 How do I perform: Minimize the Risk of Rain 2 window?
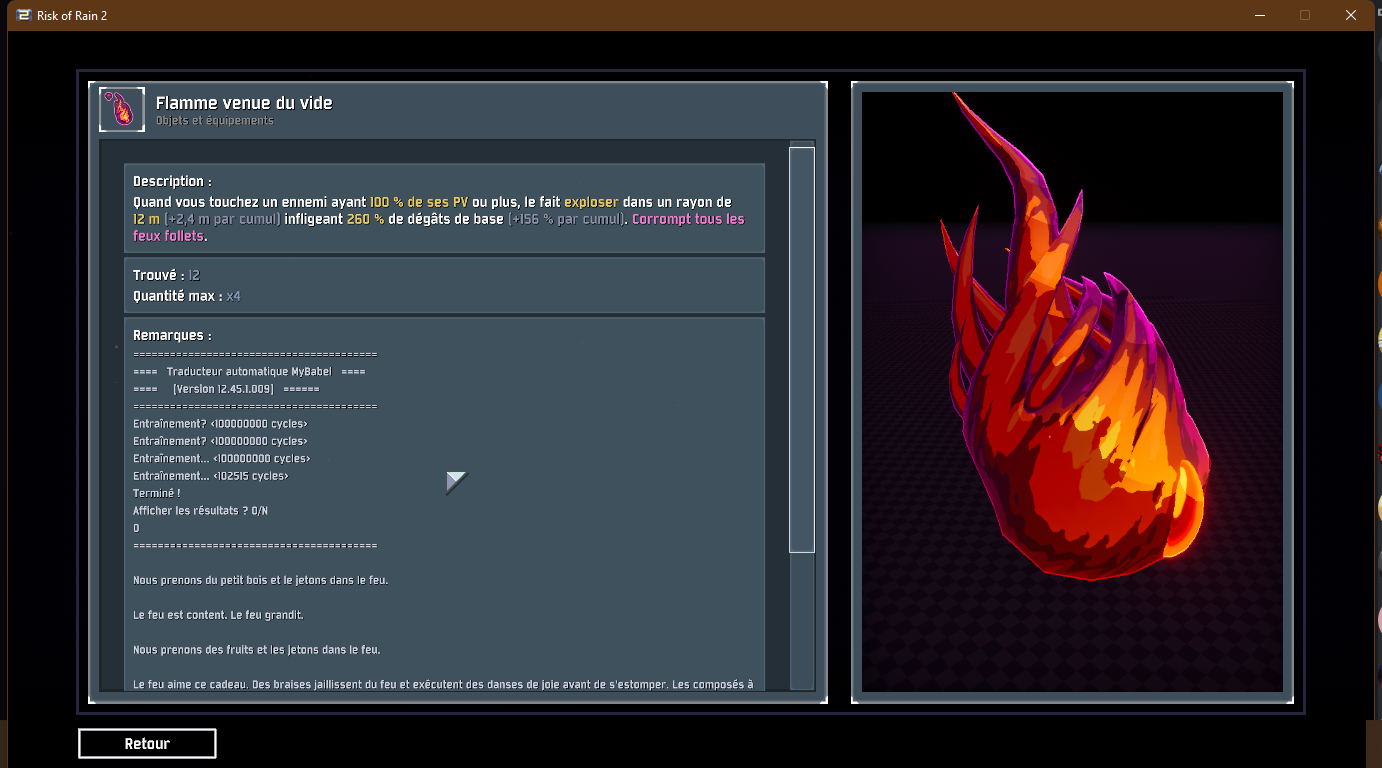(x=1260, y=15)
